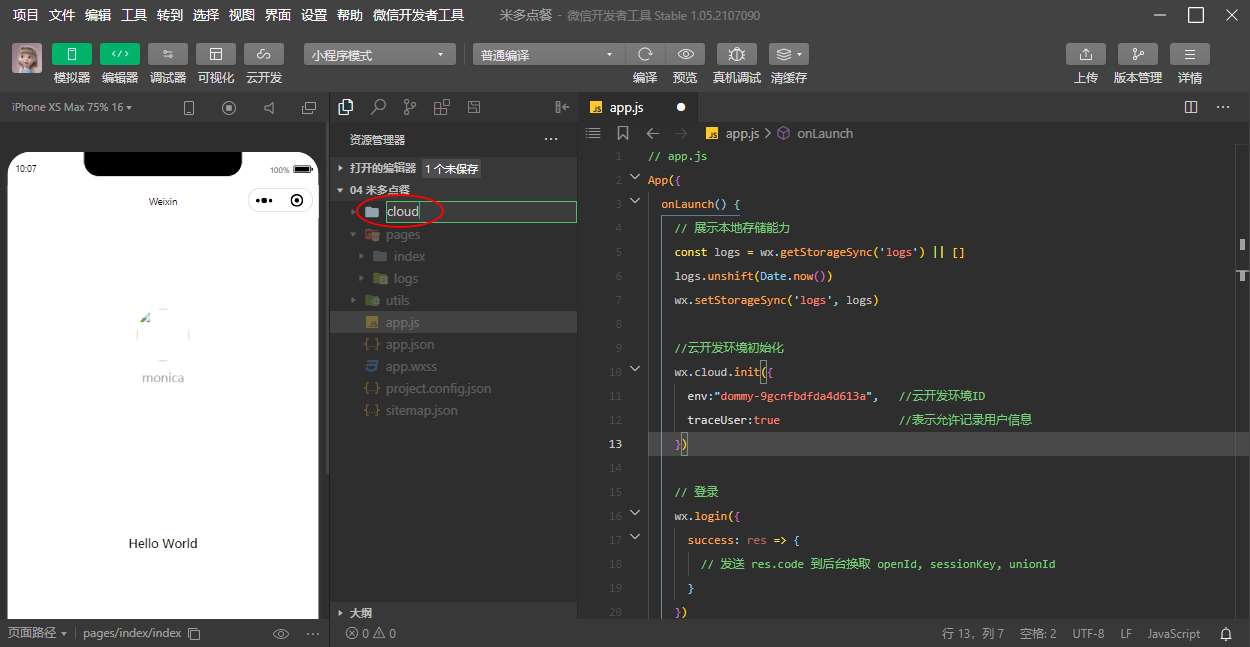Screen dimensions: 1250x647
Task: Open version management icon
Action: (x=1137, y=54)
